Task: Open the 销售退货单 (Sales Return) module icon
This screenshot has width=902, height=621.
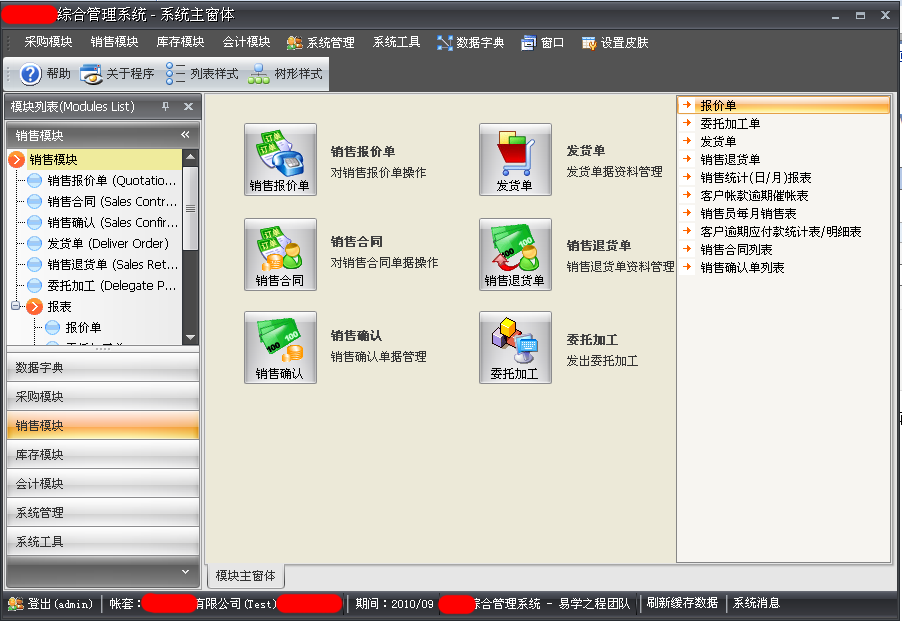Action: [515, 253]
